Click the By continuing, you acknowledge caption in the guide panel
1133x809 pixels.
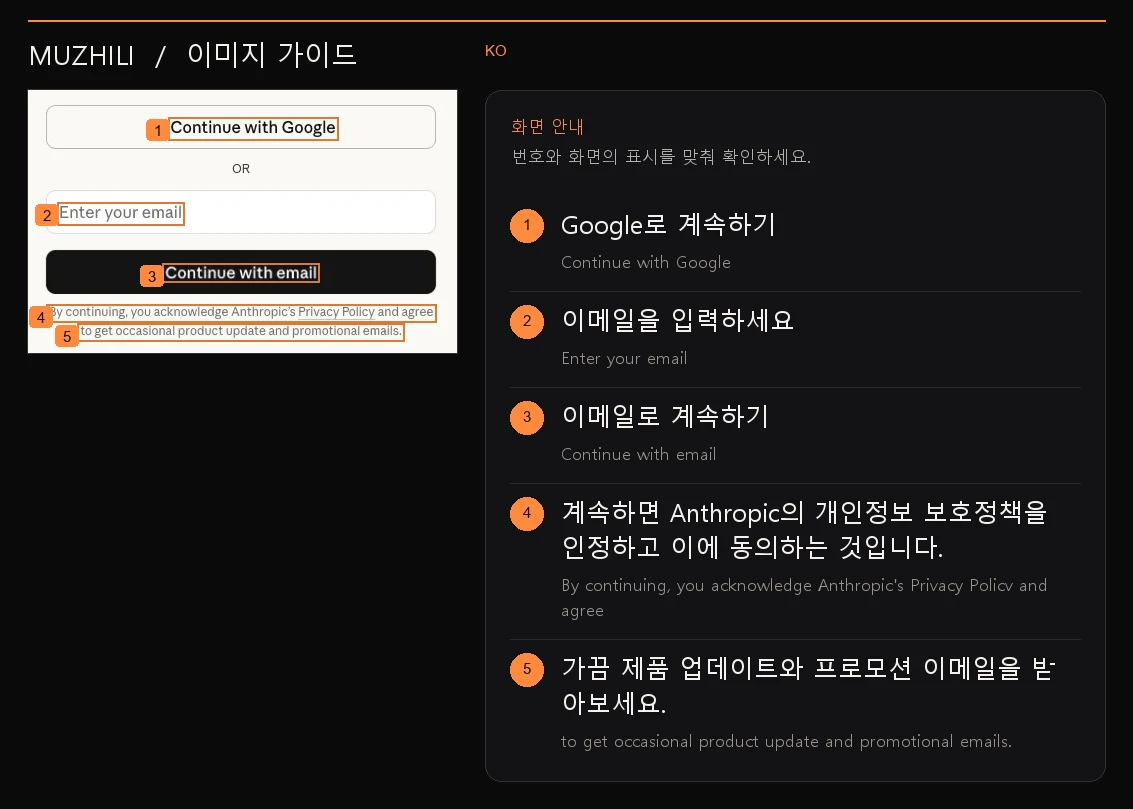click(804, 597)
